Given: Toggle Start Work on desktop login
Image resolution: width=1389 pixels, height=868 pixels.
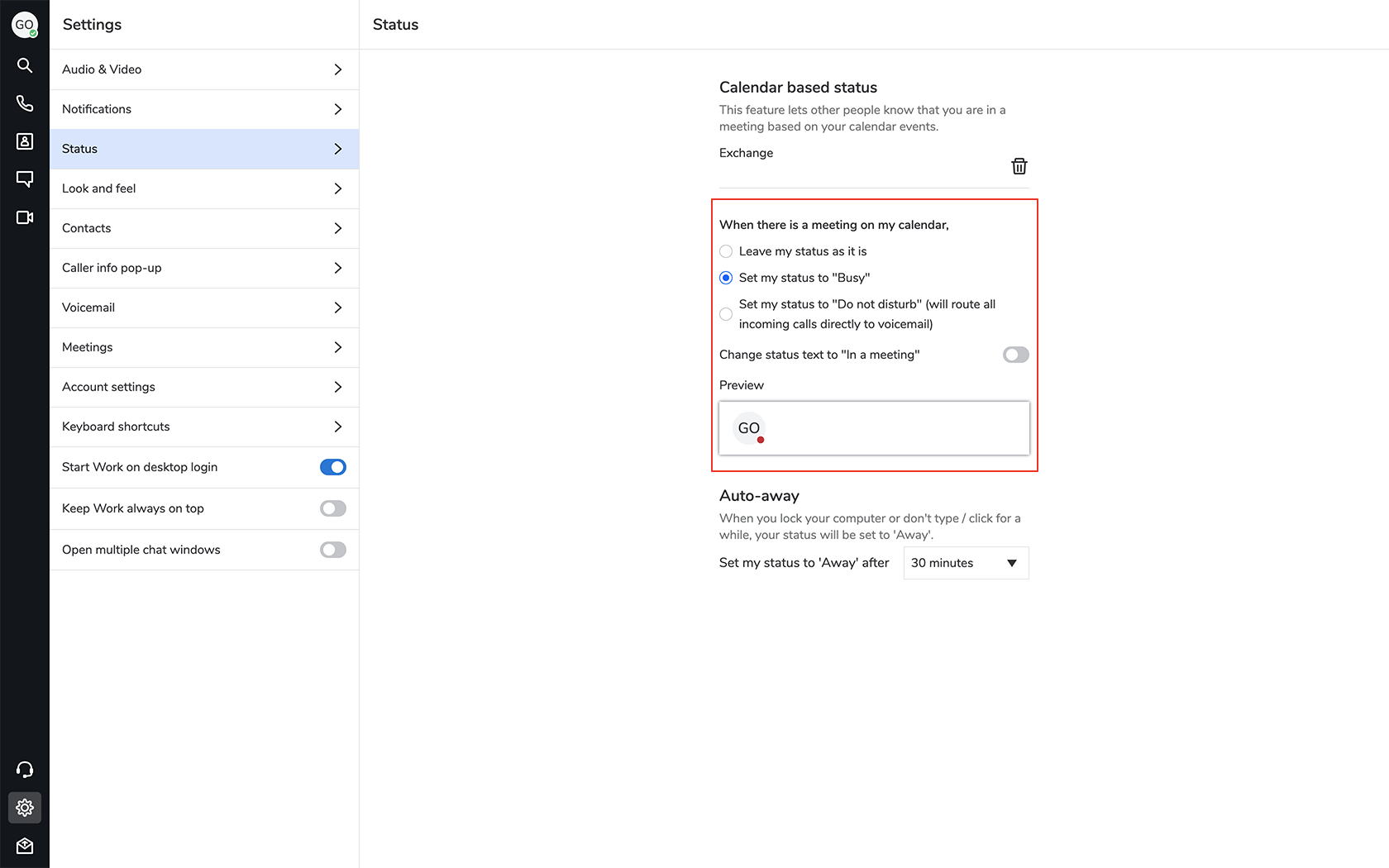Looking at the screenshot, I should (x=332, y=467).
